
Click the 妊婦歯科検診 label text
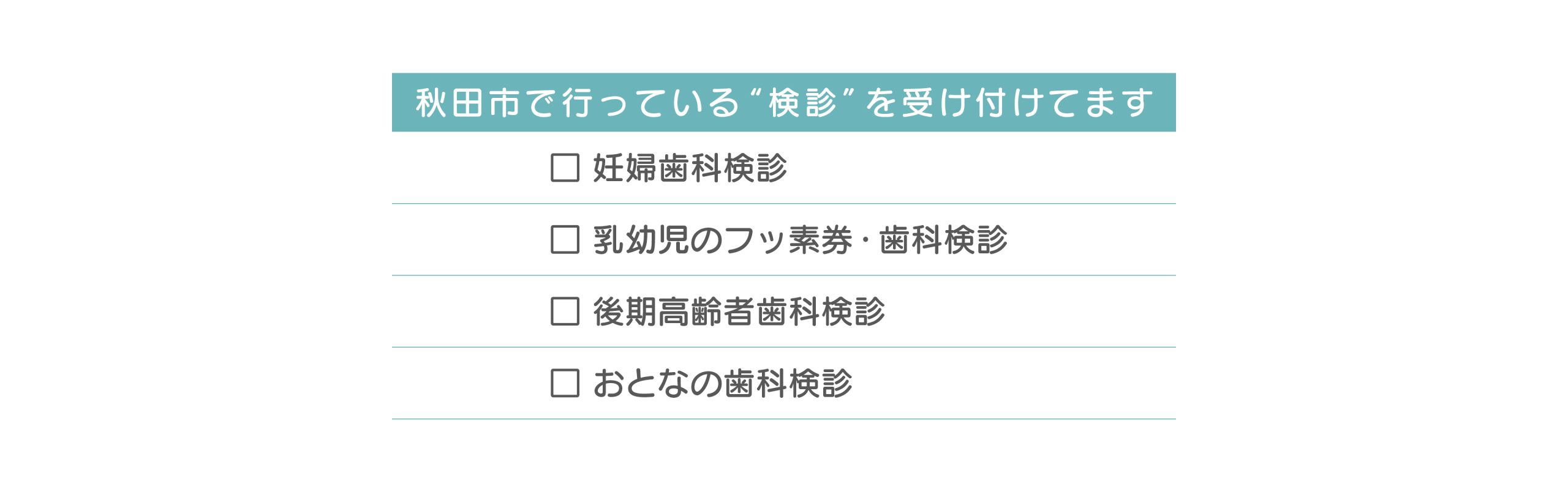[x=690, y=168]
